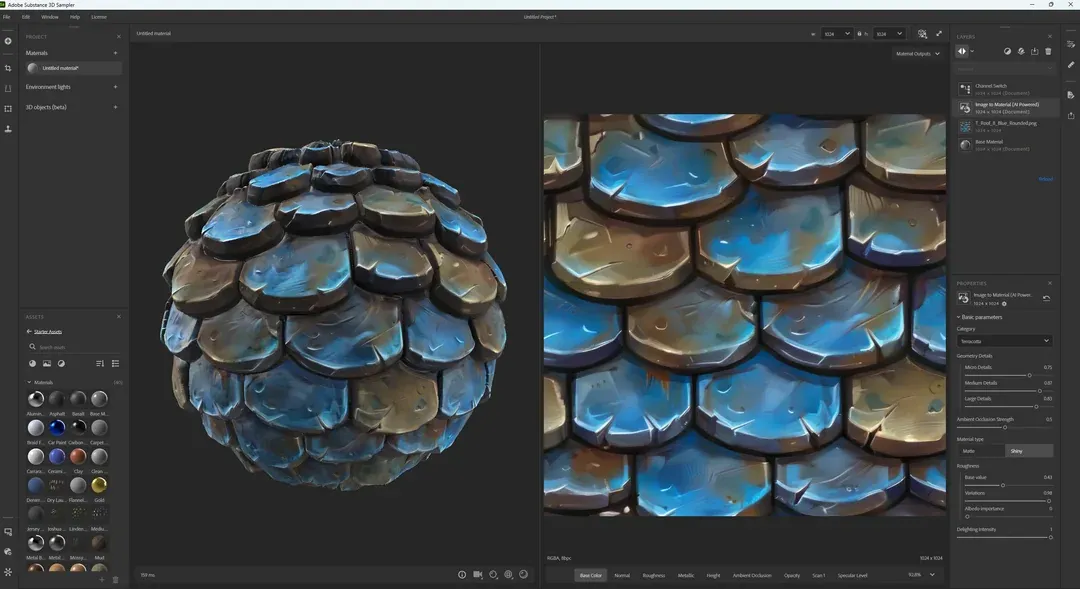Viewport: 1080px width, 589px height.
Task: Switch the Assets panel to list view
Action: 115,363
